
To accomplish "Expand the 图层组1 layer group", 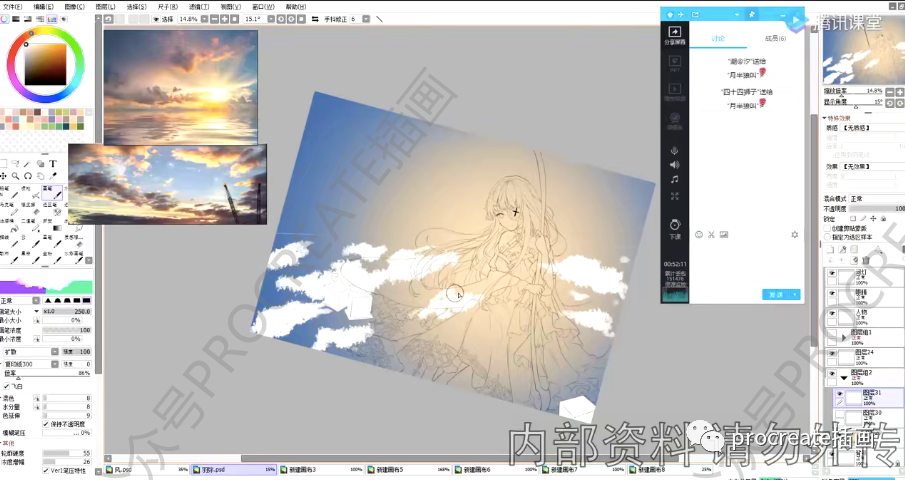I will click(x=844, y=338).
